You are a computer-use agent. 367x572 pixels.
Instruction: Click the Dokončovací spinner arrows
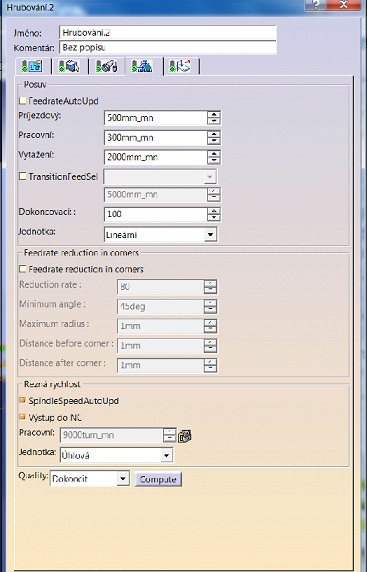pos(214,214)
